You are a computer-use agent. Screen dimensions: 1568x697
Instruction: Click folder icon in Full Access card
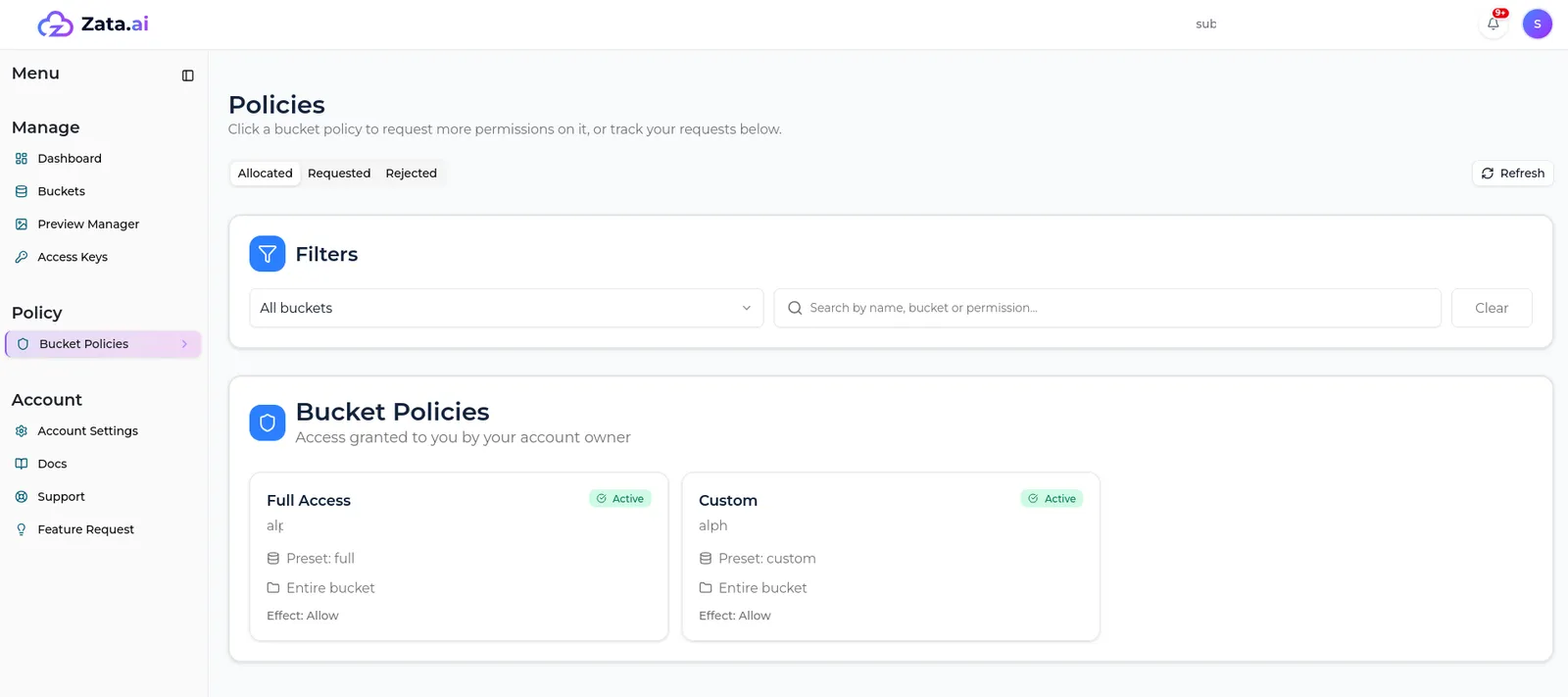pos(273,588)
